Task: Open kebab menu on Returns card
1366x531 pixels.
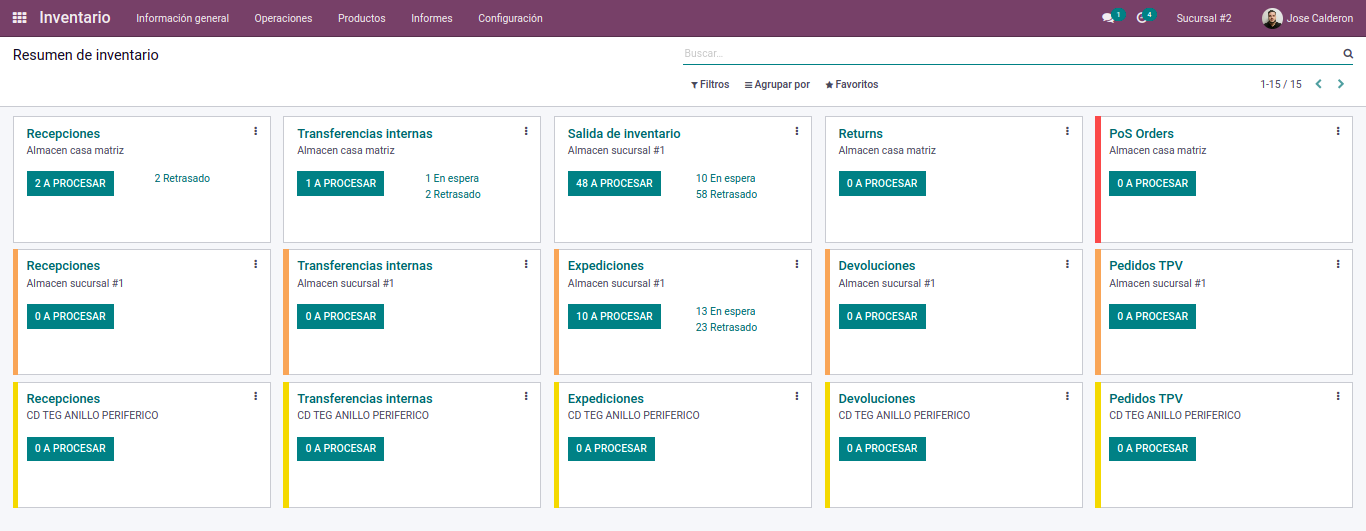Action: pyautogui.click(x=1067, y=131)
